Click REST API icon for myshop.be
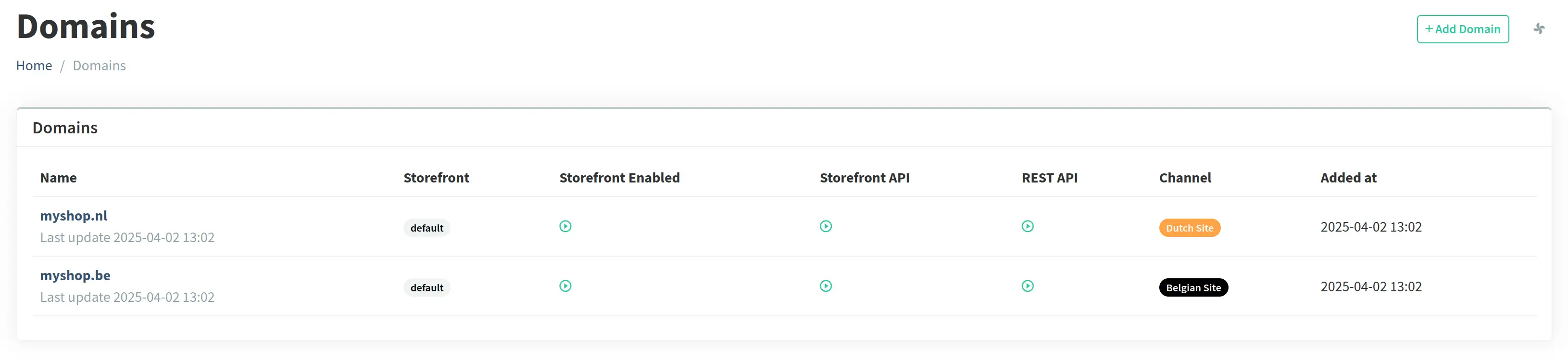This screenshot has height=364, width=1568. (x=1027, y=286)
